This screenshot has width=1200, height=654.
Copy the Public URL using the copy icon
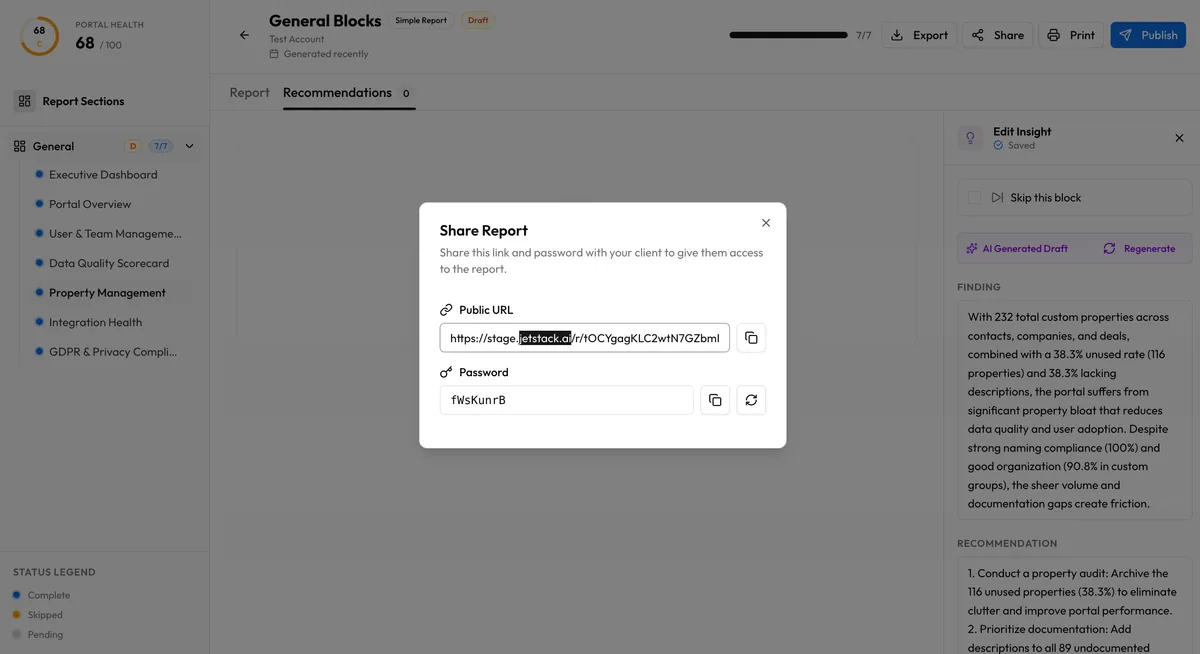coord(751,338)
